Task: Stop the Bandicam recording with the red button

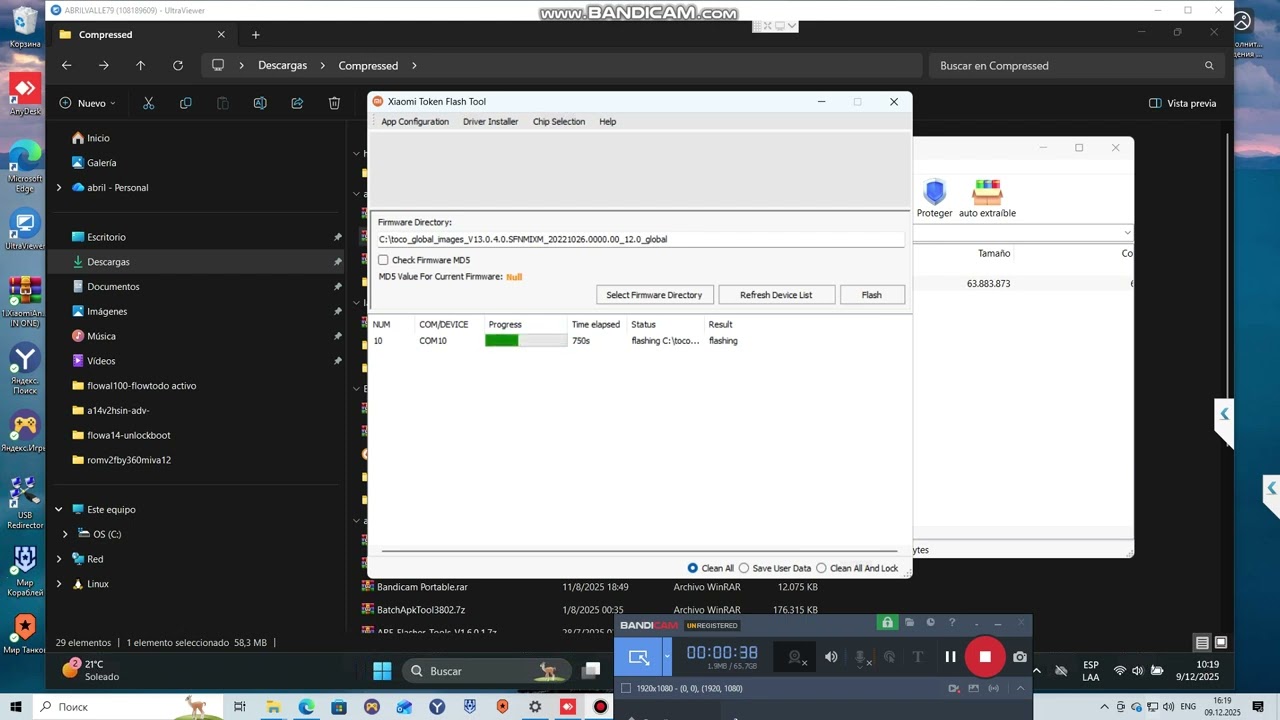Action: tap(985, 657)
